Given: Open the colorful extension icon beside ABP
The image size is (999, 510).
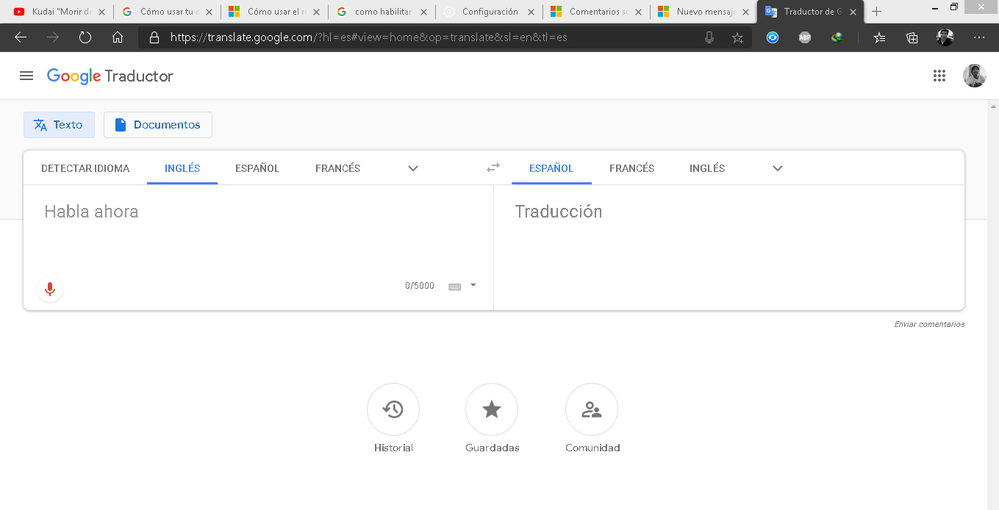Looking at the screenshot, I should [x=837, y=38].
